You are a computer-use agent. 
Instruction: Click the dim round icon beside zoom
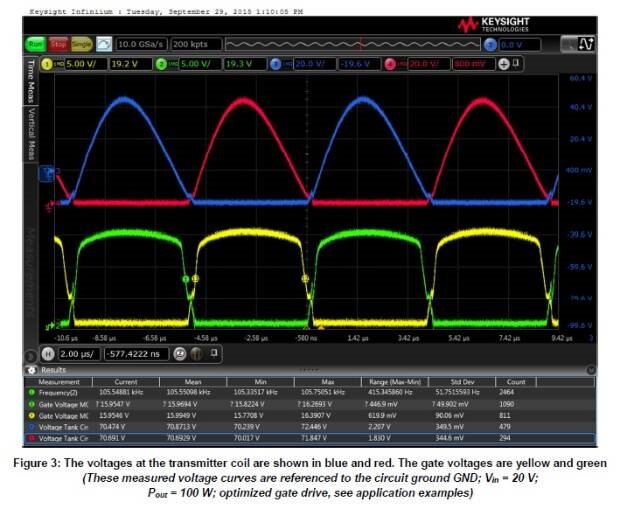click(197, 354)
